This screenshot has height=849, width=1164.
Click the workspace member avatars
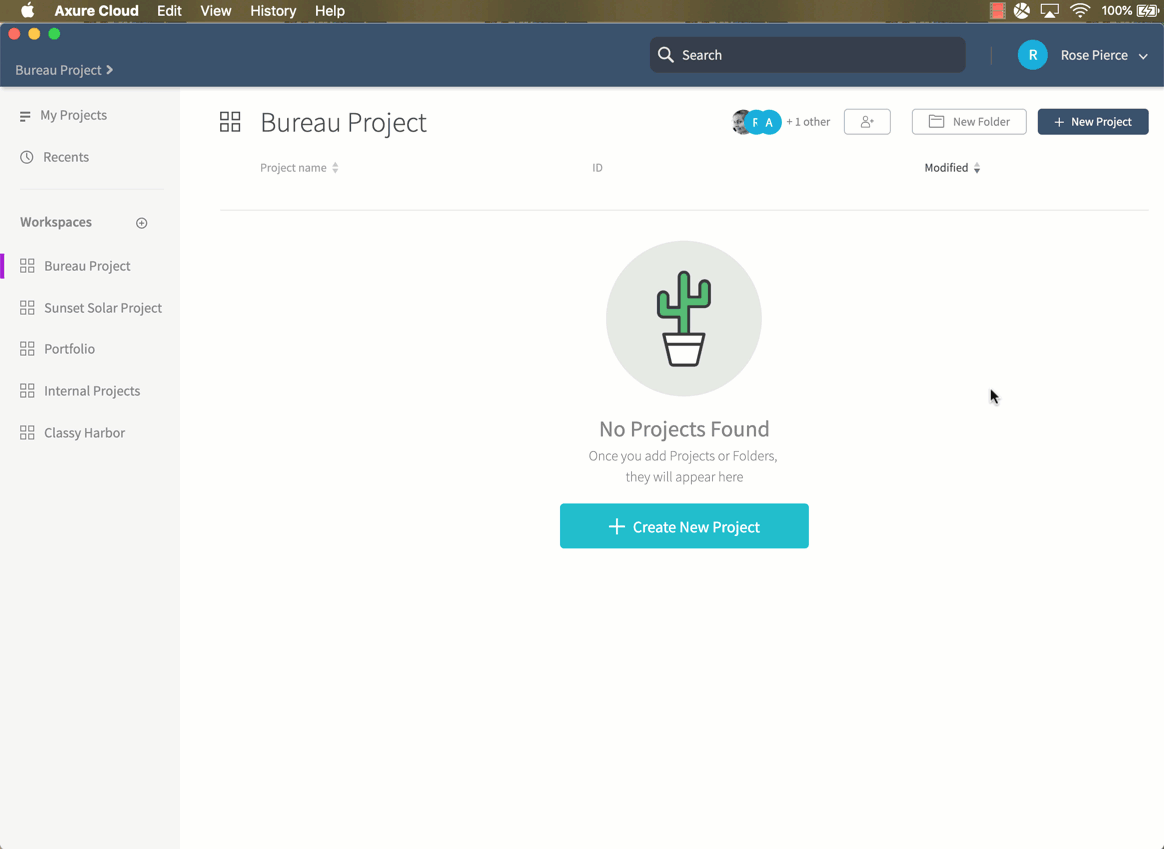[x=756, y=122]
